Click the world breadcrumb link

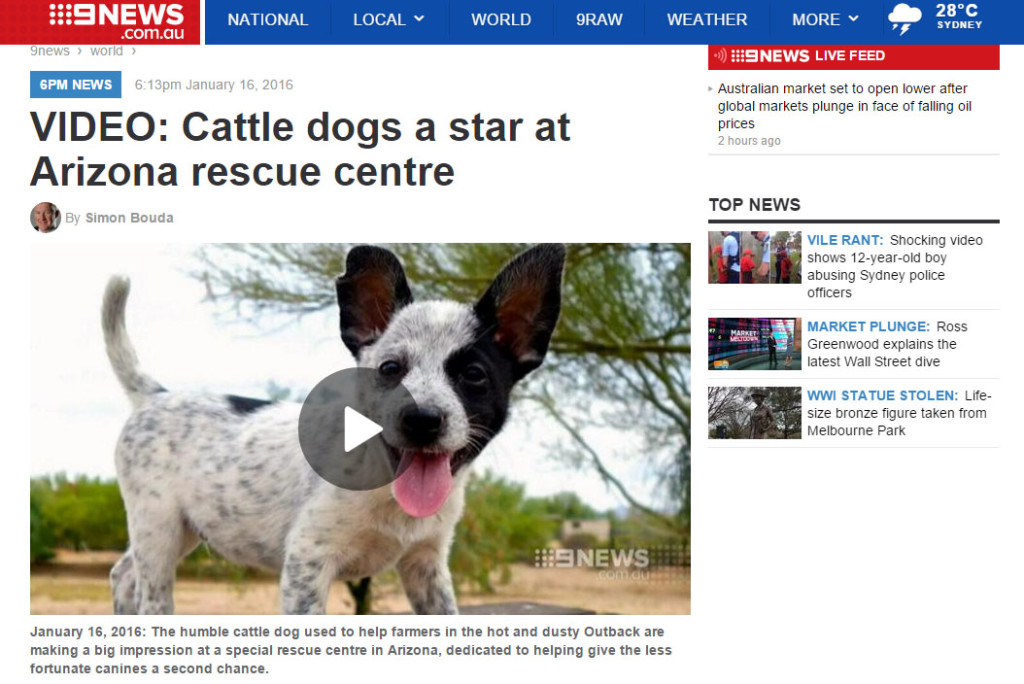point(106,51)
